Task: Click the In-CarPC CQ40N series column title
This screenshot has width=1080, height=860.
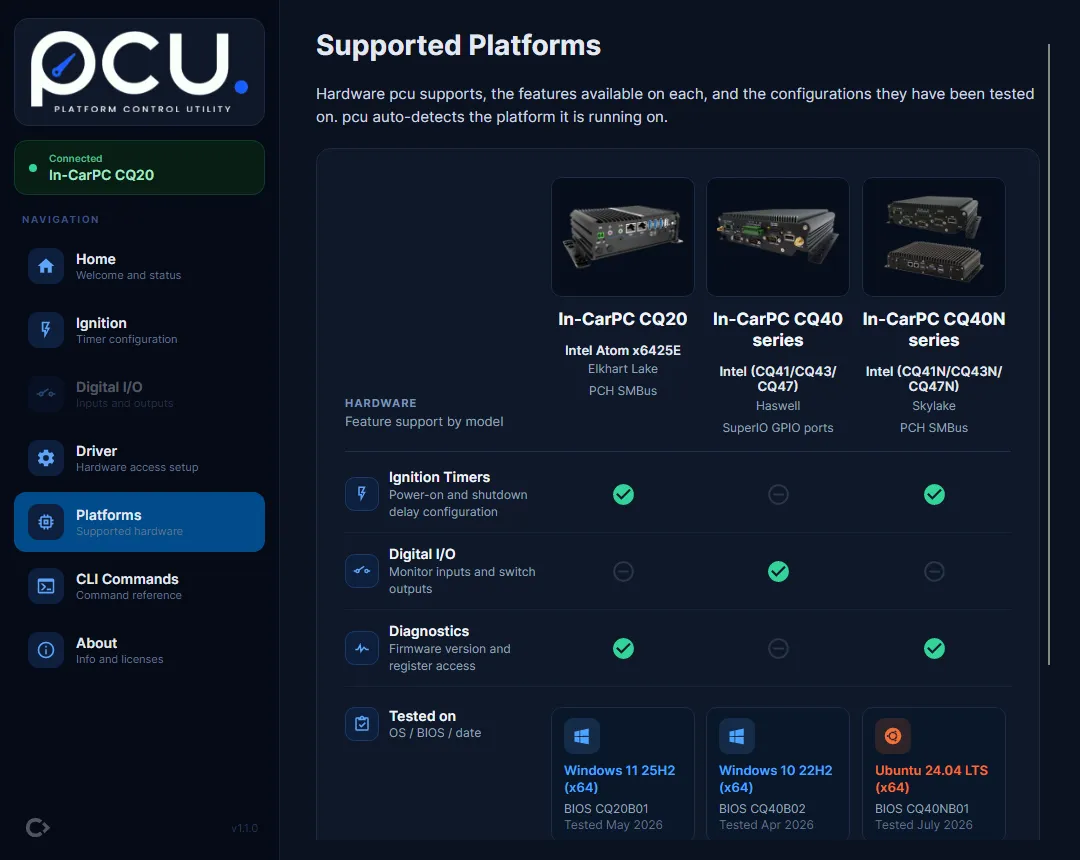Action: click(x=934, y=329)
